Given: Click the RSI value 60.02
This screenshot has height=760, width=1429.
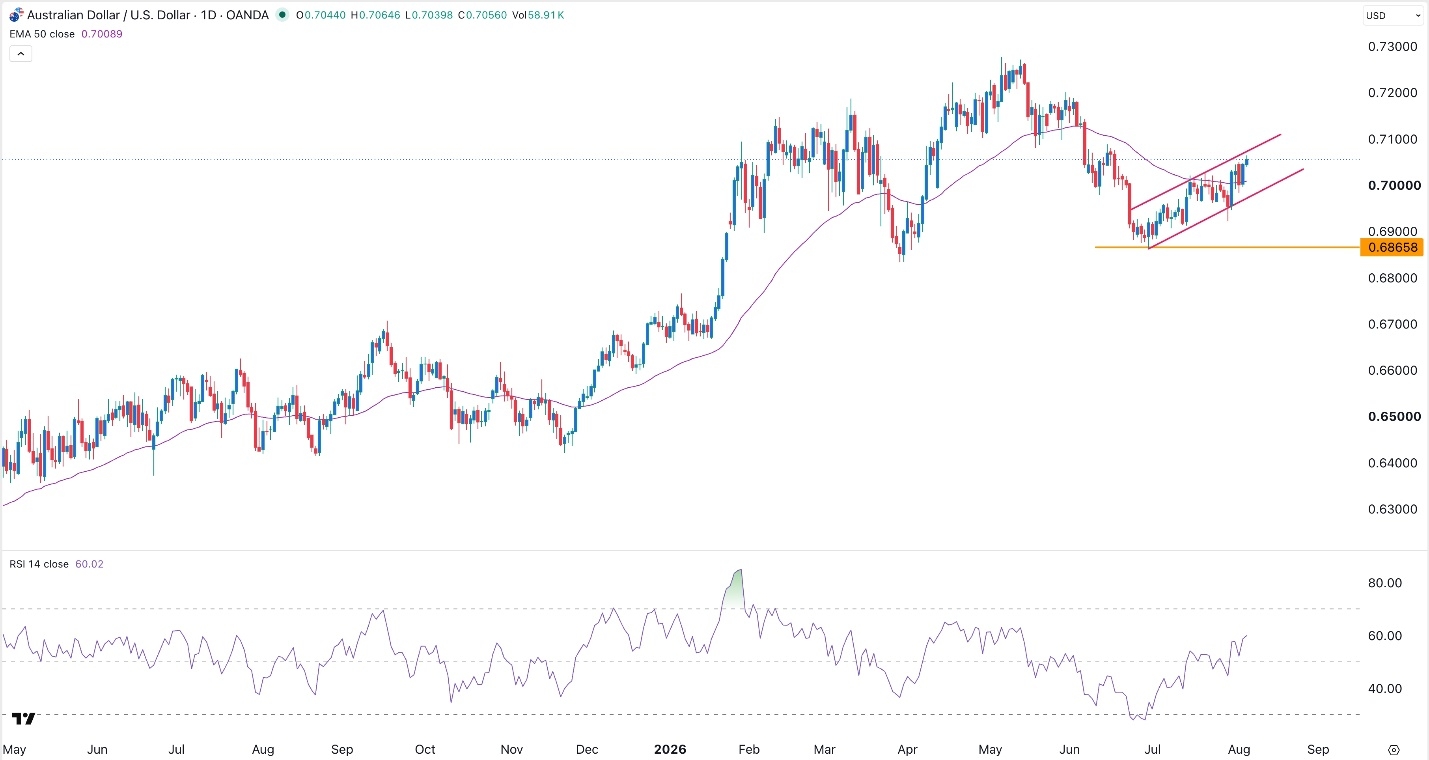Looking at the screenshot, I should pyautogui.click(x=91, y=564).
